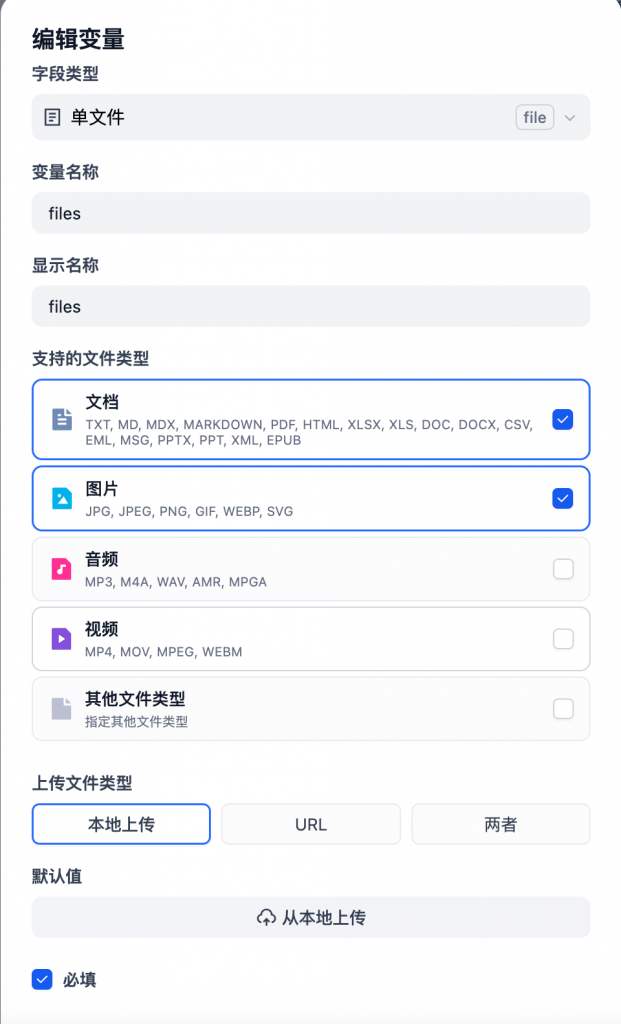Open the 字段类型 field type dropdown

click(310, 117)
